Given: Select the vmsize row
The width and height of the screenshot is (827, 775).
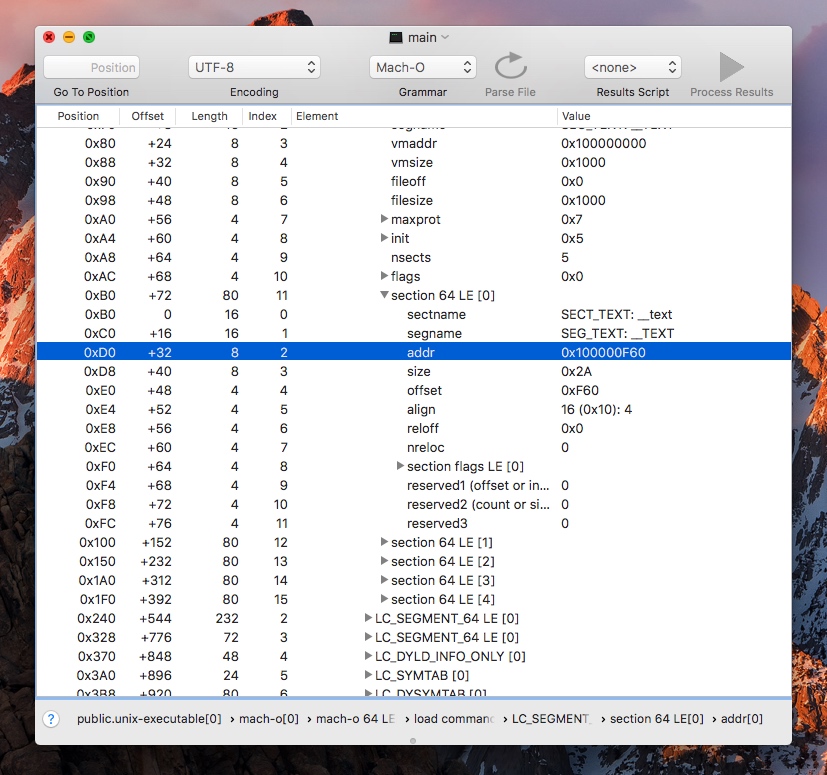Looking at the screenshot, I should tap(414, 162).
